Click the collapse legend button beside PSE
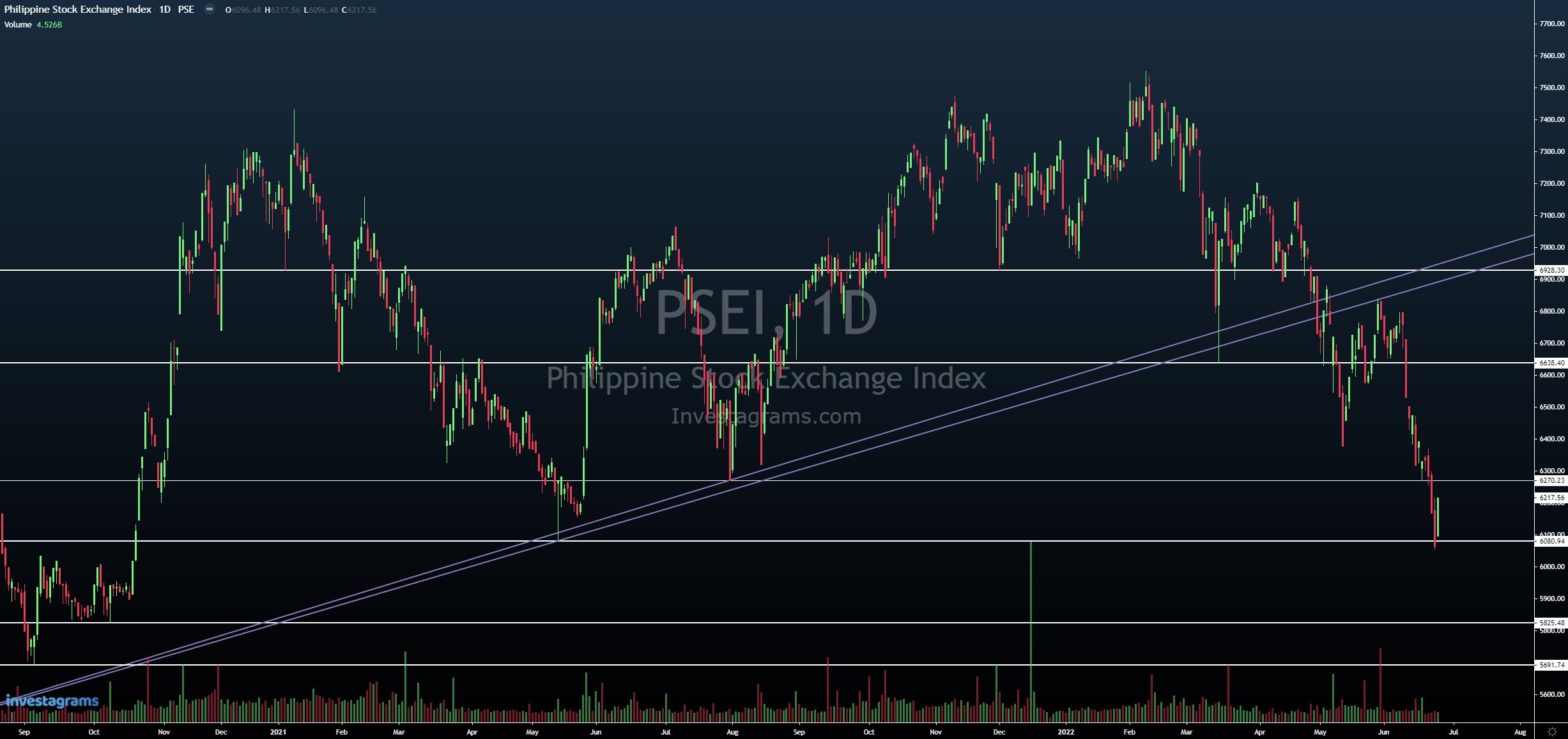 [x=209, y=10]
